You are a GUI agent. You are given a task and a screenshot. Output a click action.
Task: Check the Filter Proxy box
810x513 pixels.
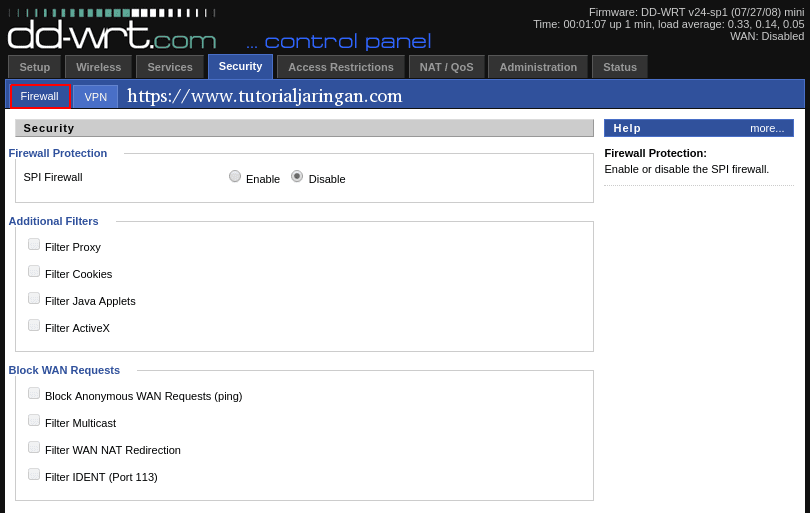coord(34,244)
